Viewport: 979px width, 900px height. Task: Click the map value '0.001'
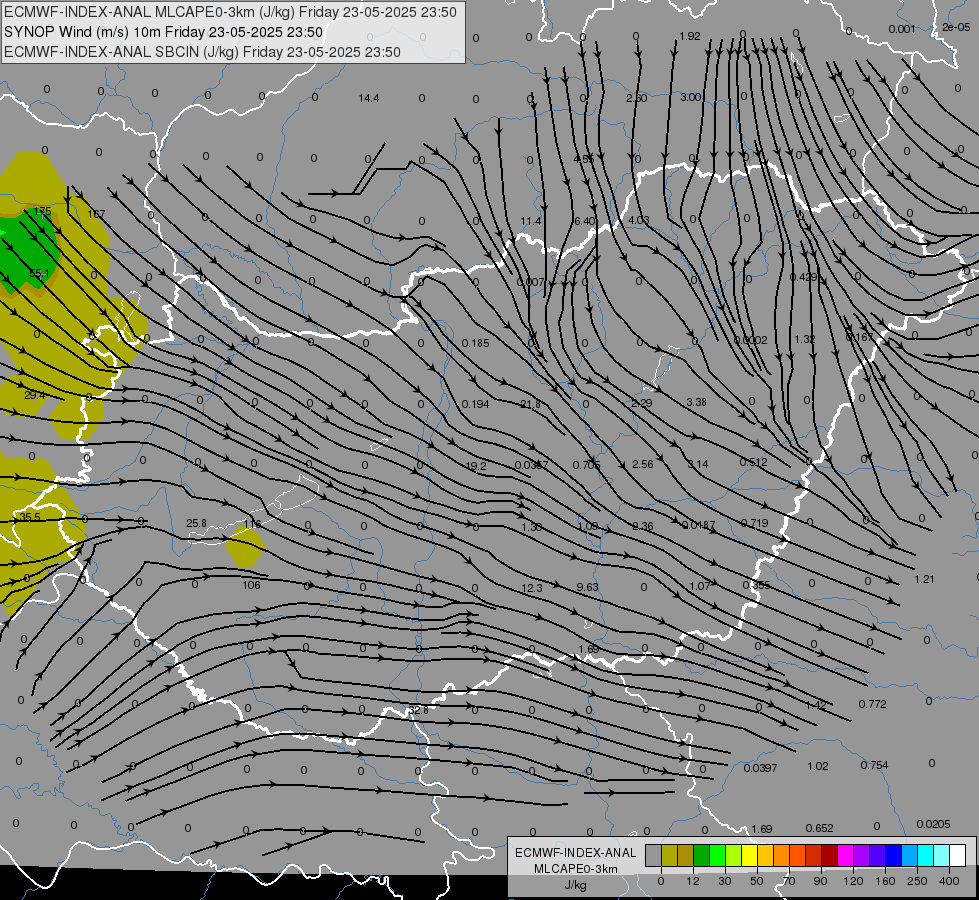902,29
